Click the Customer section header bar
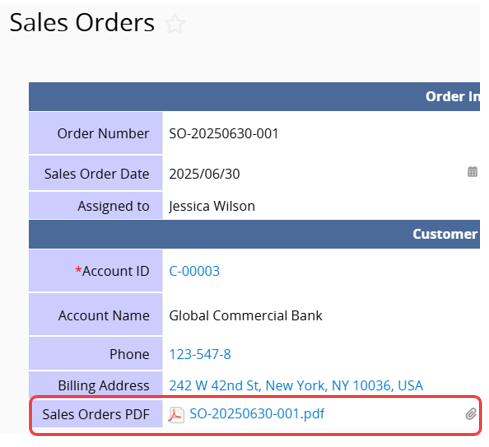Image resolution: width=489 pixels, height=447 pixels. click(x=254, y=234)
